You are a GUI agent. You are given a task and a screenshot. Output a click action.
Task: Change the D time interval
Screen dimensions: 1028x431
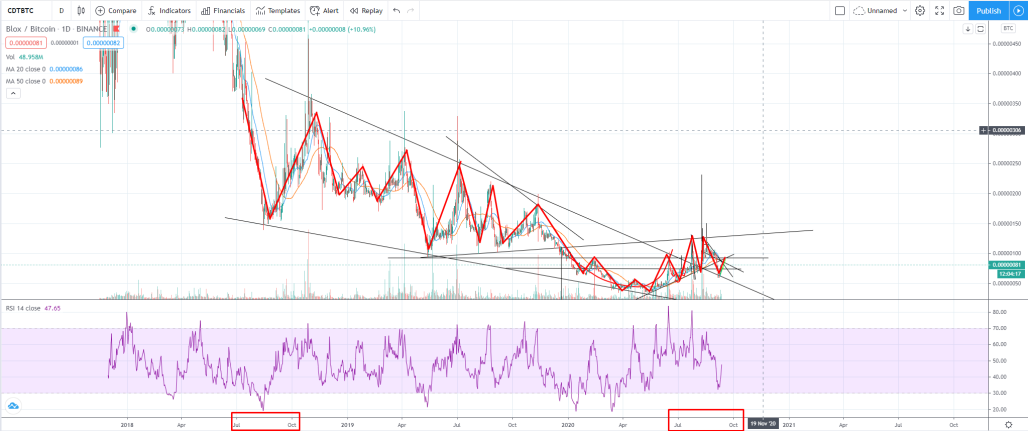62,10
